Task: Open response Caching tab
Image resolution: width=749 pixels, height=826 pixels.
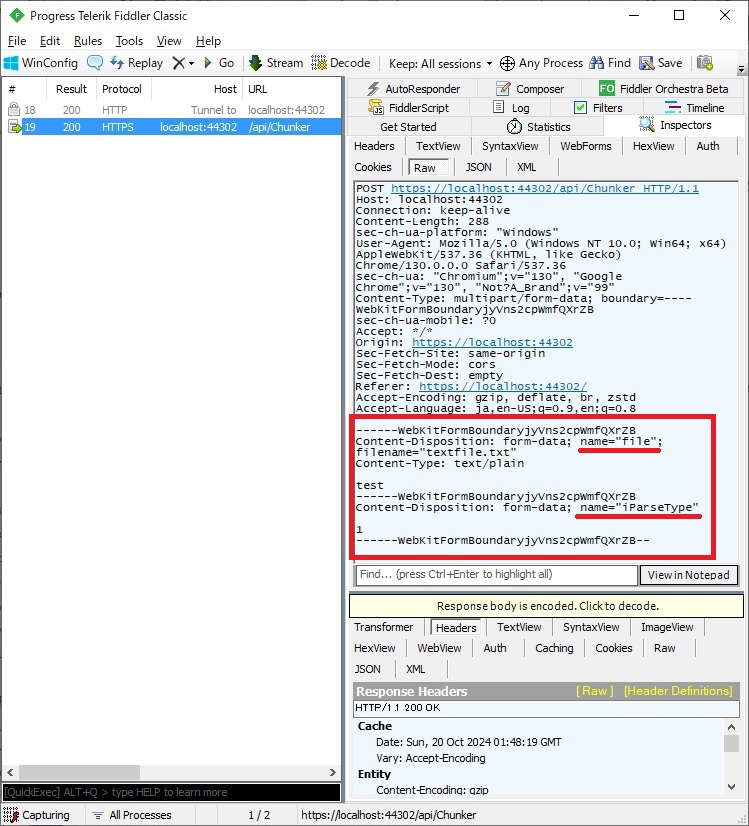Action: point(554,648)
